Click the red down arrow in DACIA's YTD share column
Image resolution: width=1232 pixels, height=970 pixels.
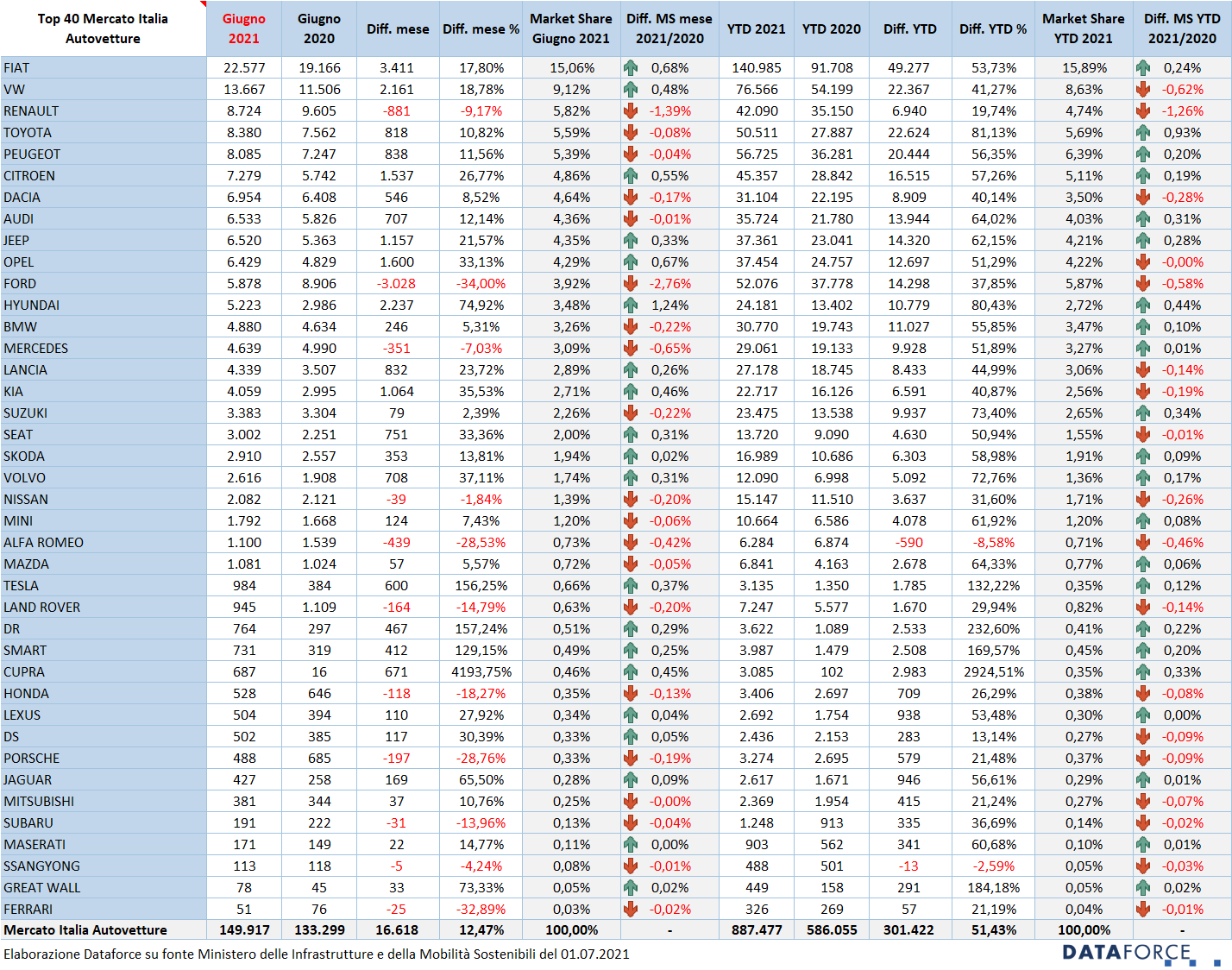[1143, 197]
